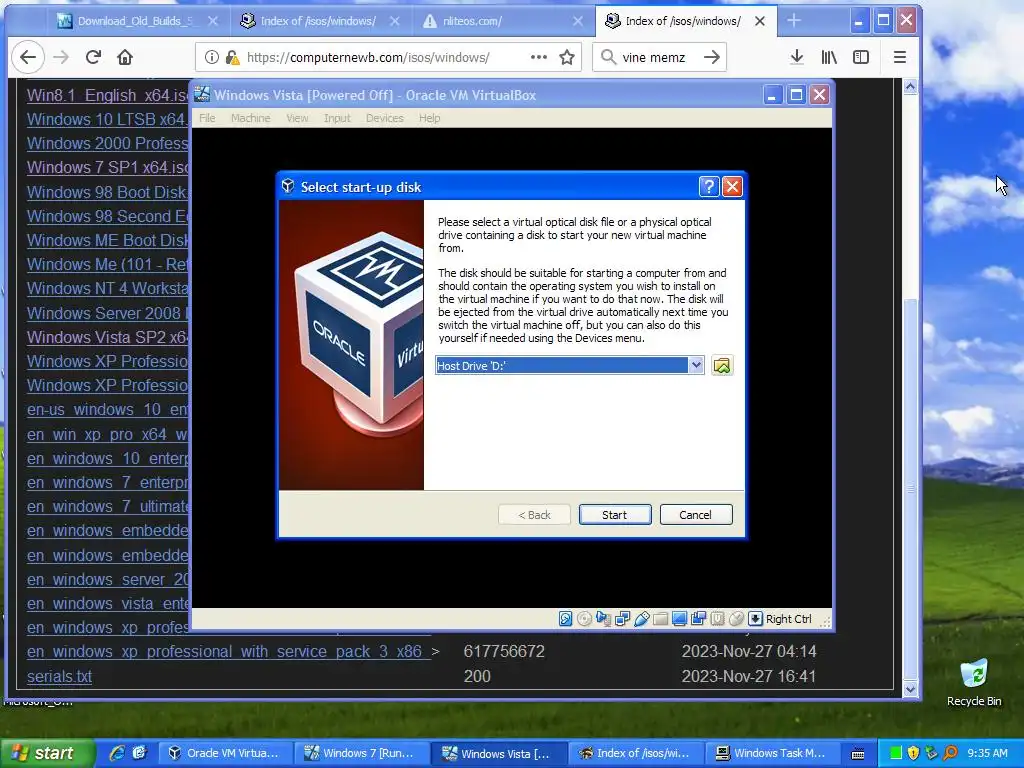Bookmark this page with star icon

(x=567, y=57)
